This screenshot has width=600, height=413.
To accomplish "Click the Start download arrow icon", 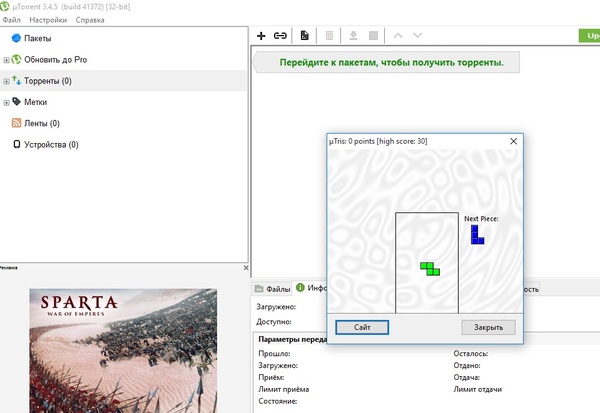I will click(x=353, y=36).
